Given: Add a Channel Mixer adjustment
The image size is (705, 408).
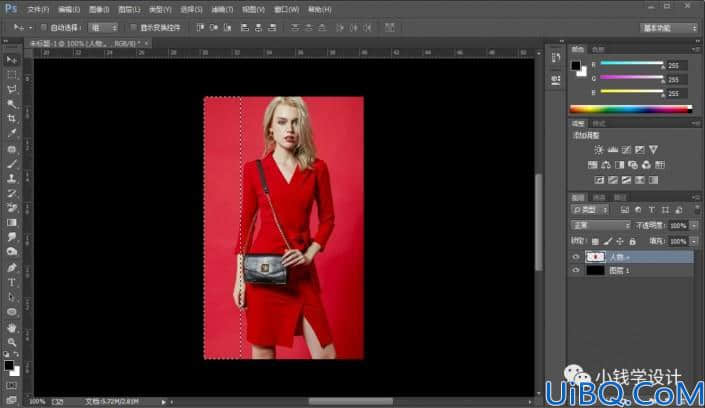Looking at the screenshot, I should coord(646,165).
